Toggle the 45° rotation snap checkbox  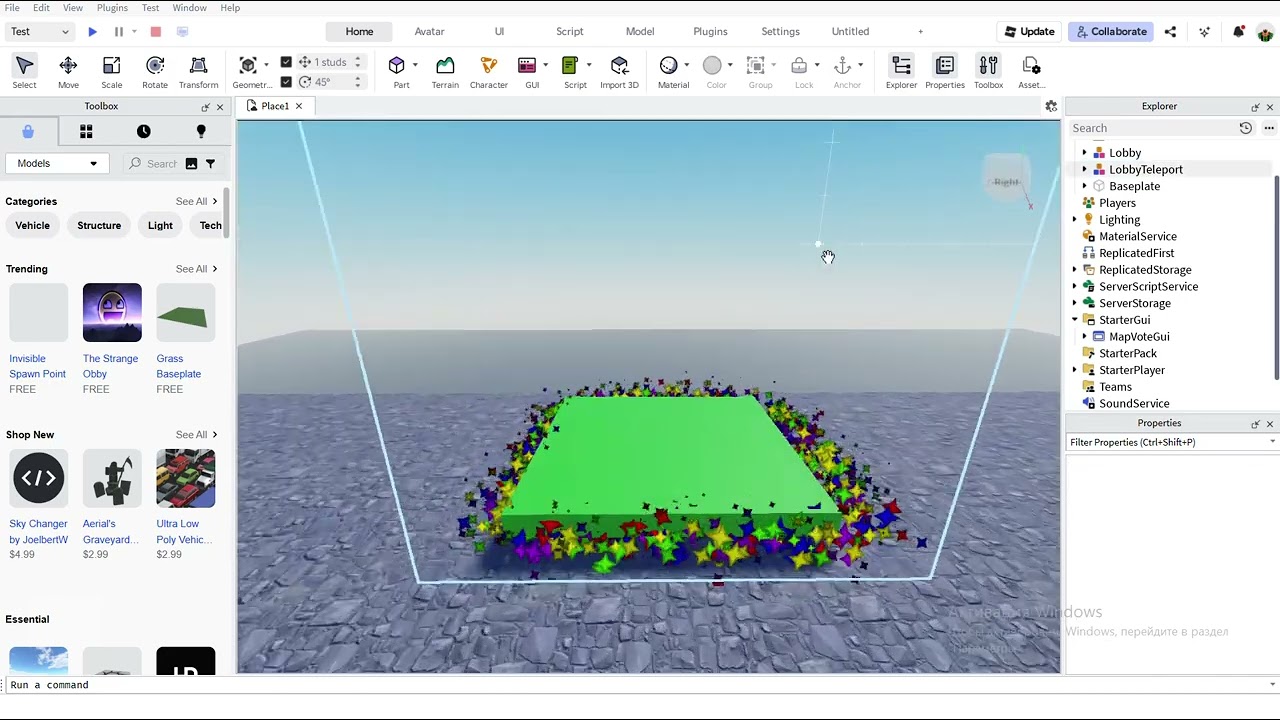point(286,82)
